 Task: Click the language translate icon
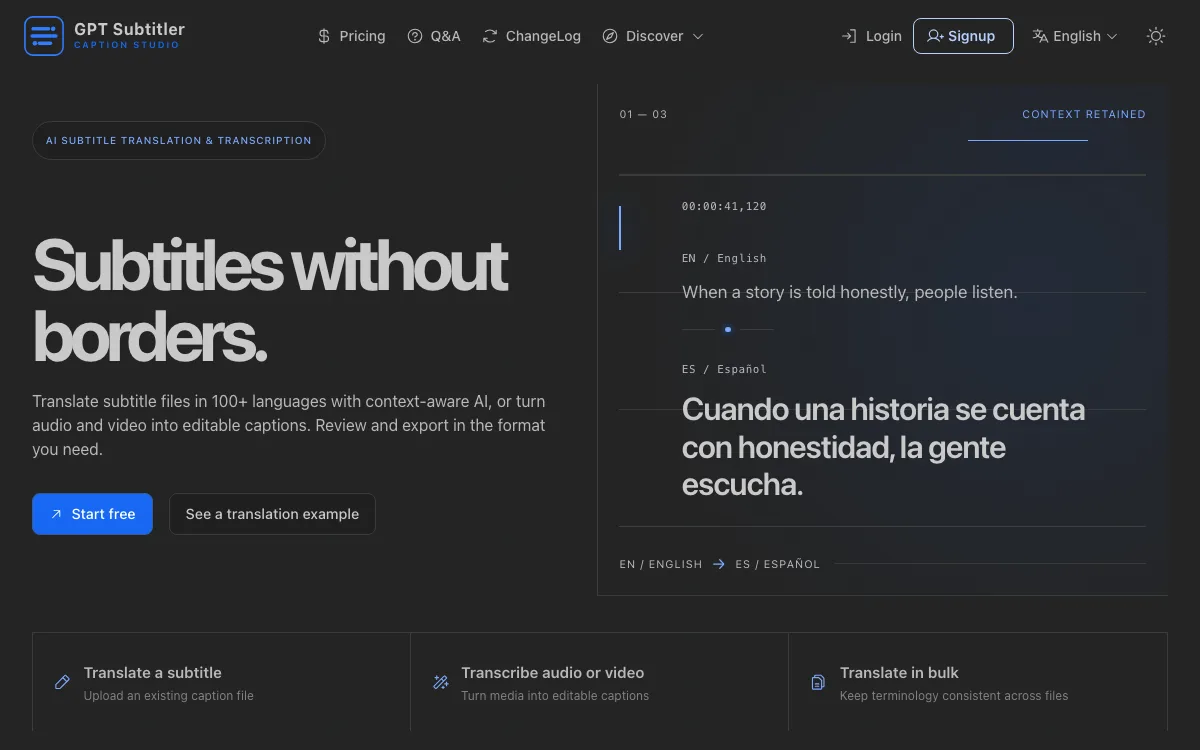pos(1040,36)
